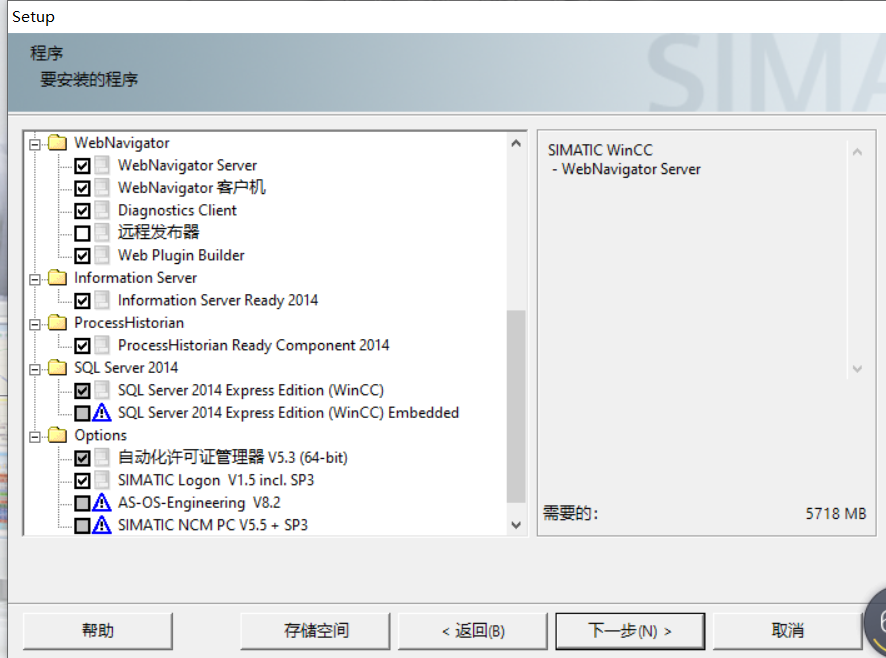886x658 pixels.
Task: Click warning icon beside SQL Server Embedded entry
Action: [101, 412]
